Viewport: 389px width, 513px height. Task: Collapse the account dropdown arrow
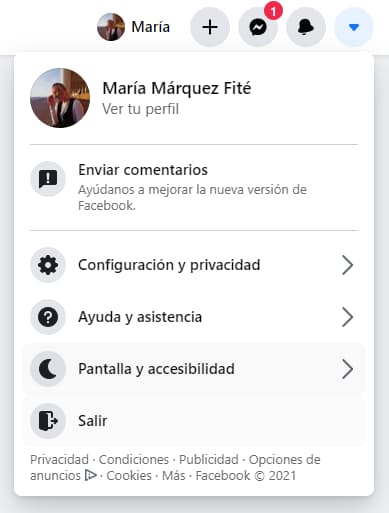(354, 27)
